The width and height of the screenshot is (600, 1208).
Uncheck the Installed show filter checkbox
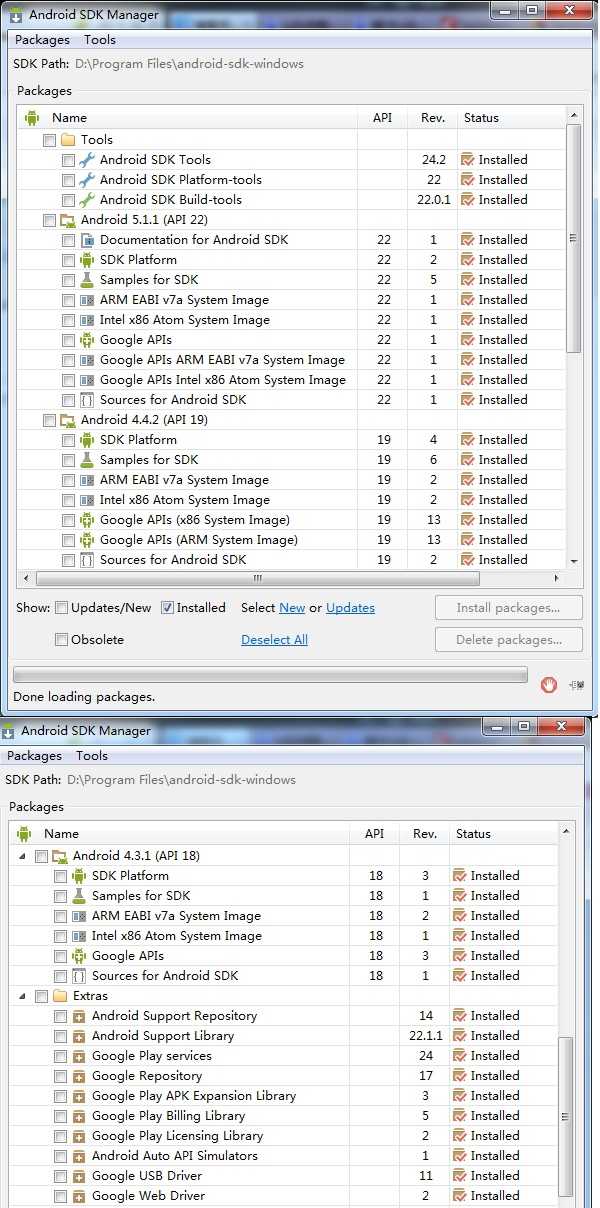[168, 608]
